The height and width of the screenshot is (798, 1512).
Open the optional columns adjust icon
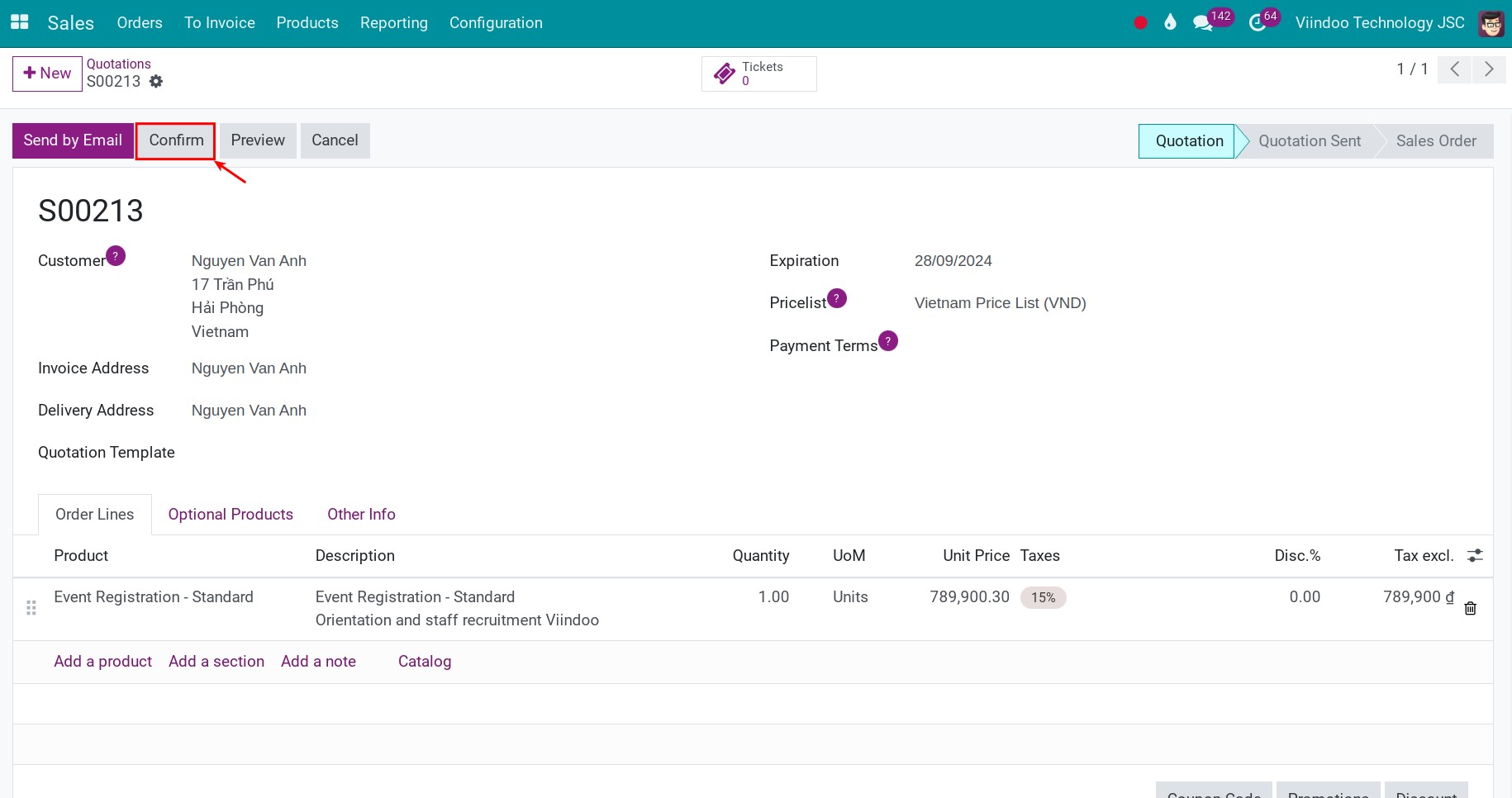[x=1475, y=556]
